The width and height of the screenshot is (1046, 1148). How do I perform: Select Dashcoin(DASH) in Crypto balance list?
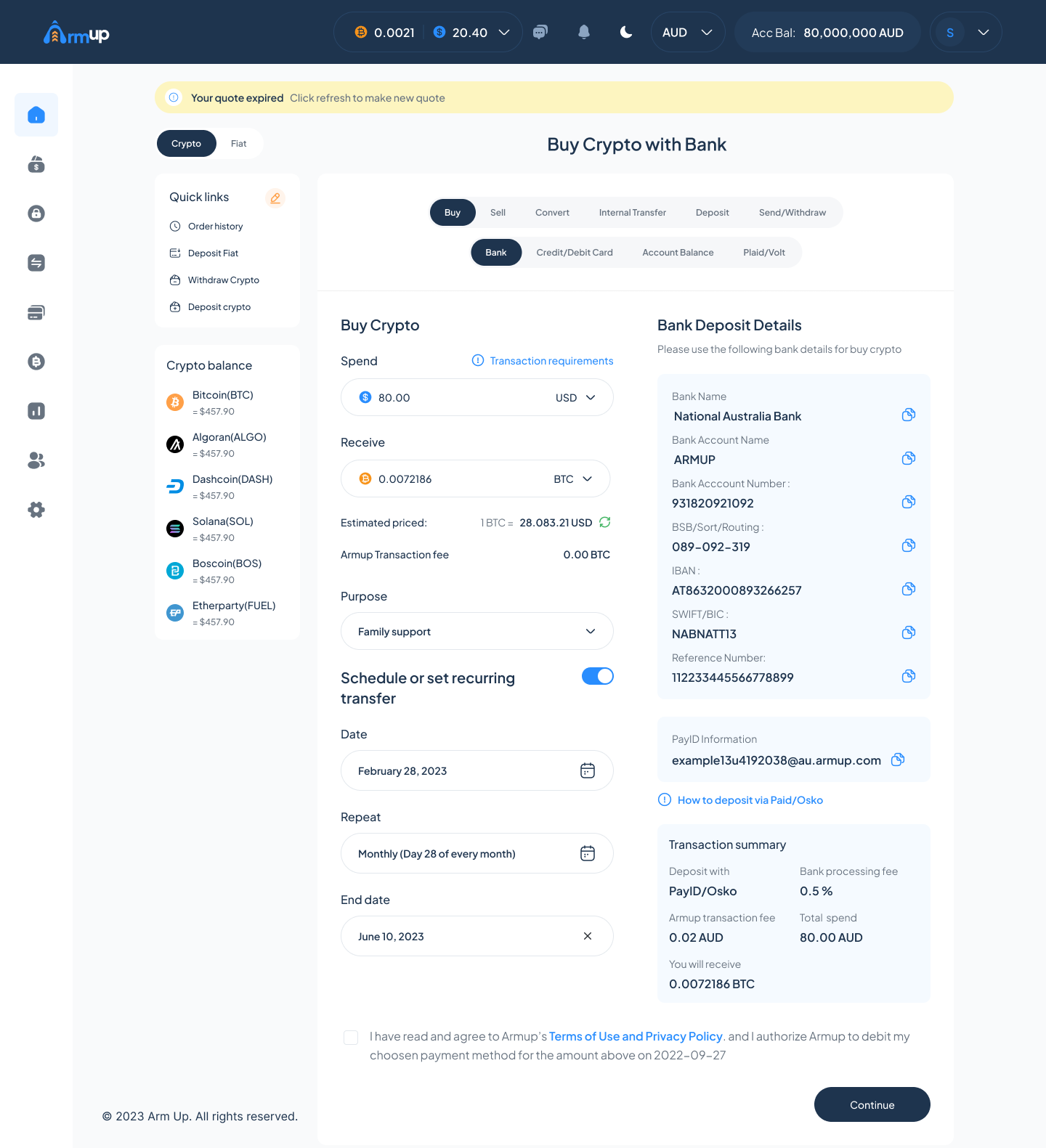tap(227, 487)
